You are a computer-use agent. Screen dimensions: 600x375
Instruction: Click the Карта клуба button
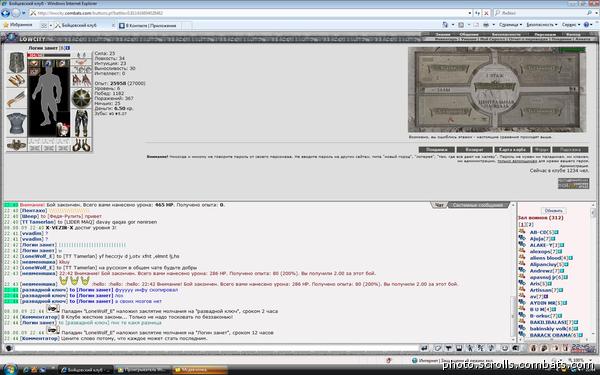point(512,150)
